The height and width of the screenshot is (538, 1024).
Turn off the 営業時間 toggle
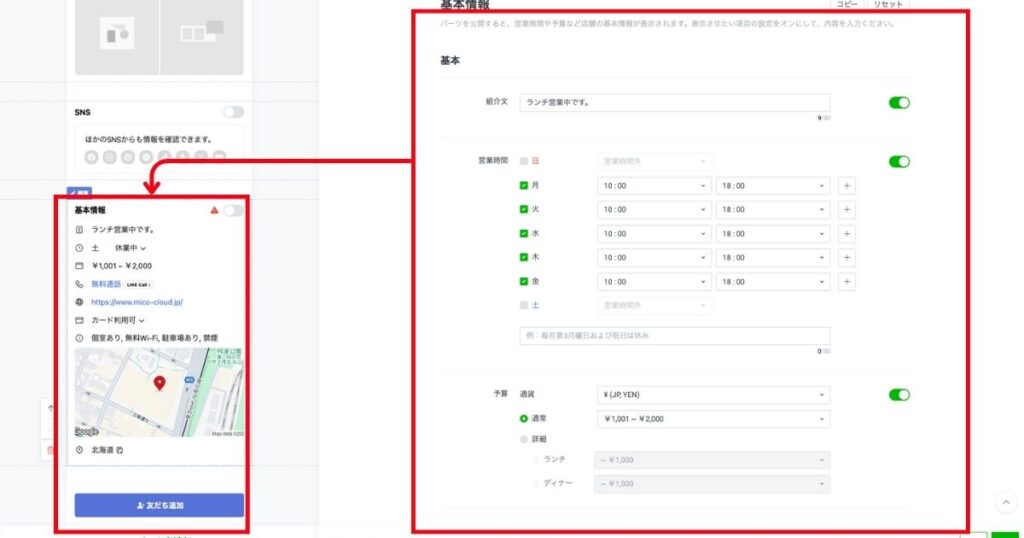pyautogui.click(x=899, y=161)
